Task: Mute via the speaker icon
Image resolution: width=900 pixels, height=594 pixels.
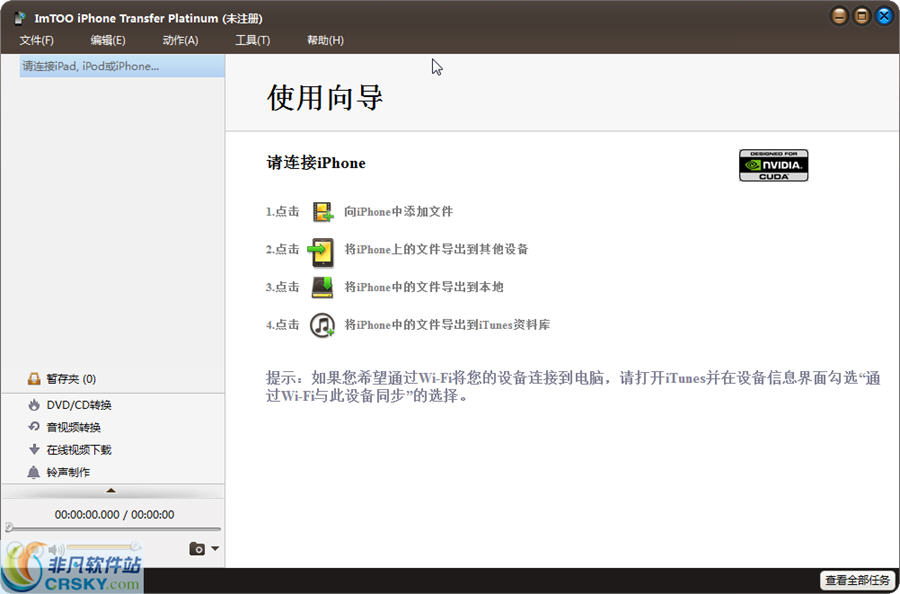Action: (56, 550)
